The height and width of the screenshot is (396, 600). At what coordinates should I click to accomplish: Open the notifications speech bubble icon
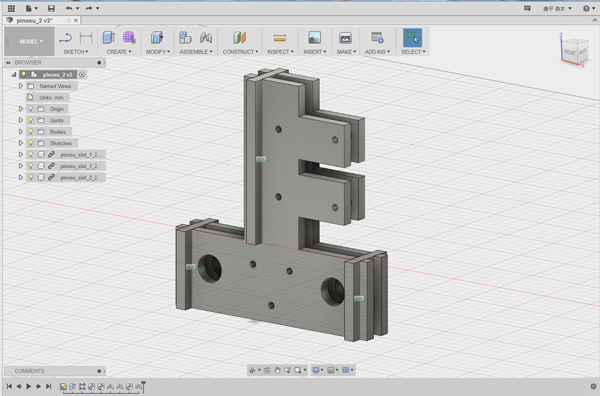coord(527,8)
